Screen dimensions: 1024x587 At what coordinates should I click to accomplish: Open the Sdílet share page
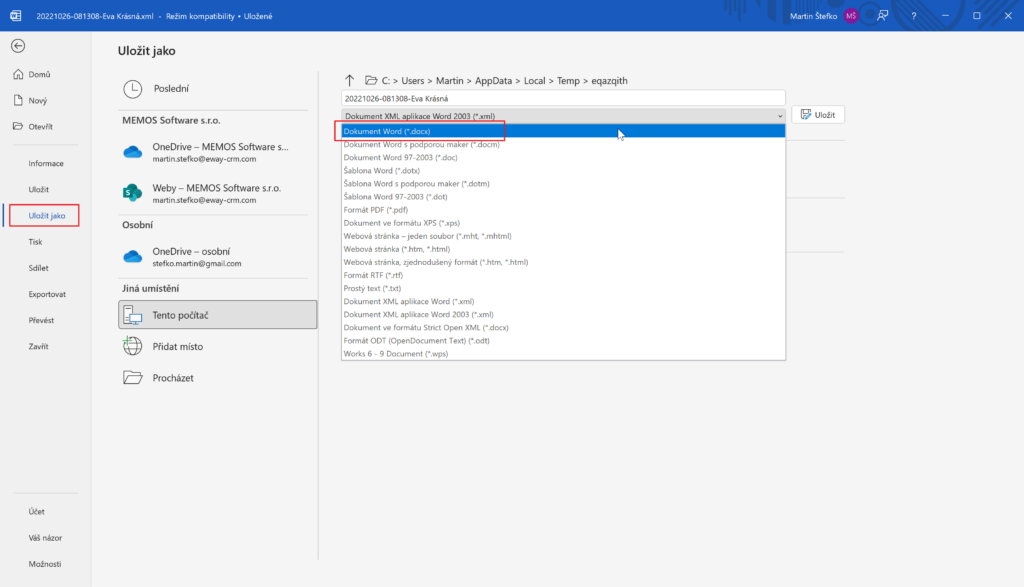tap(39, 268)
